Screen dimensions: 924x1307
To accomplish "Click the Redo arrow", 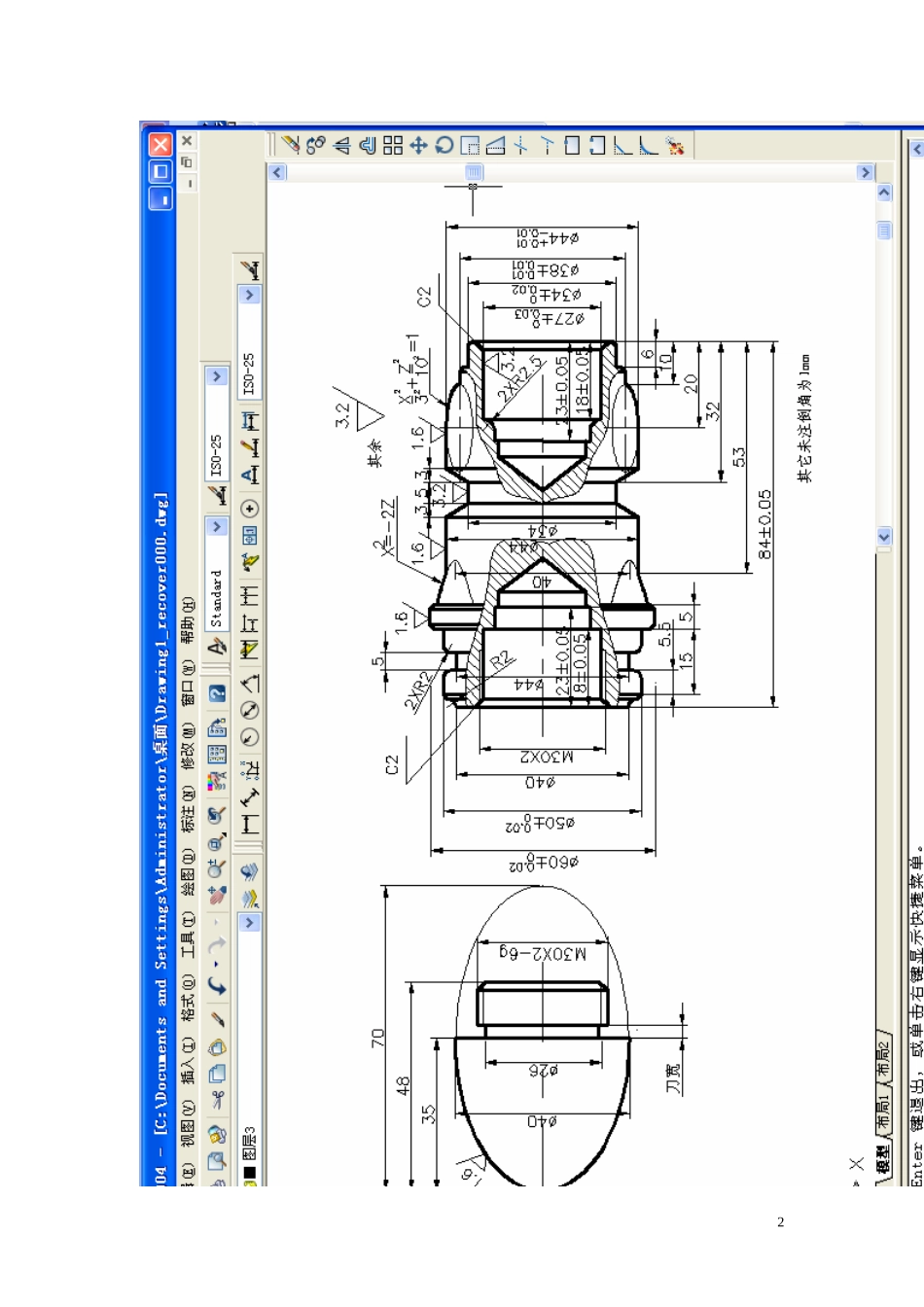I will click(x=217, y=945).
